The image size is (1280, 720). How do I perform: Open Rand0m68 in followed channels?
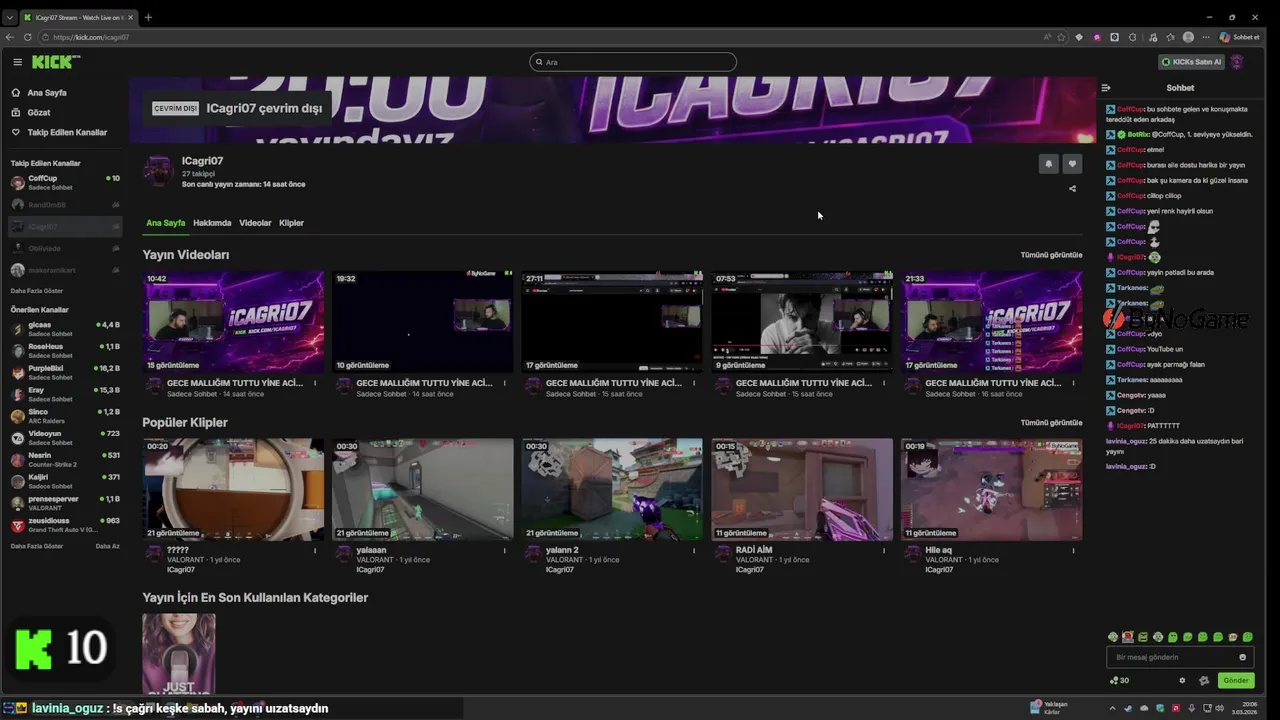65,205
